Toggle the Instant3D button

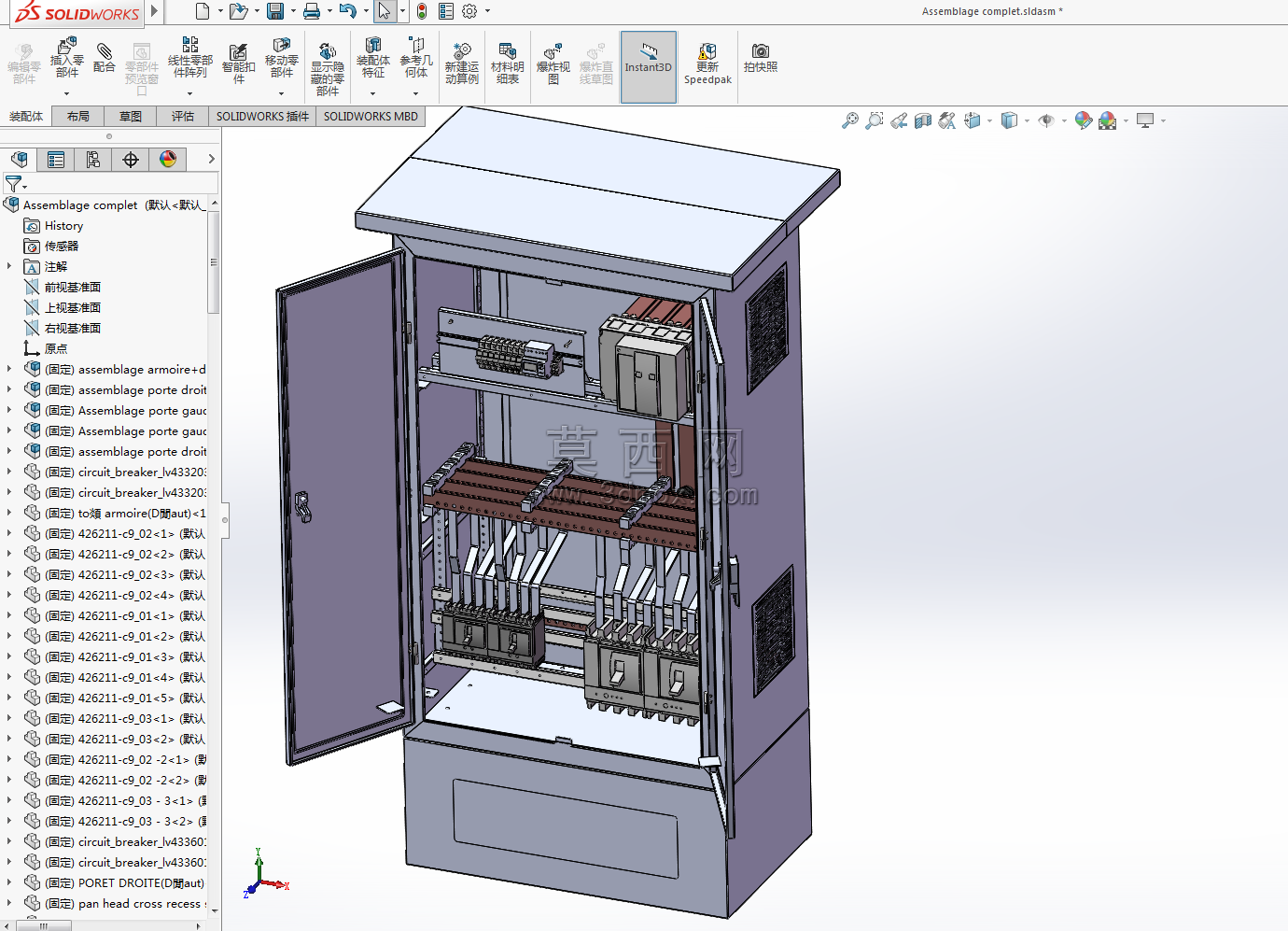648,67
